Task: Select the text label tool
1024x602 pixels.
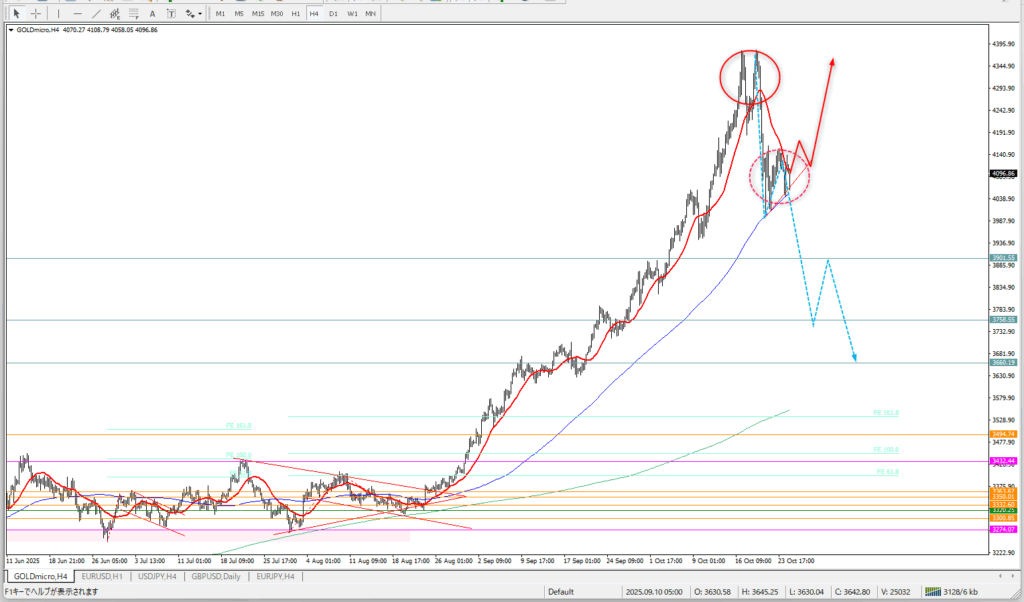Action: 171,13
